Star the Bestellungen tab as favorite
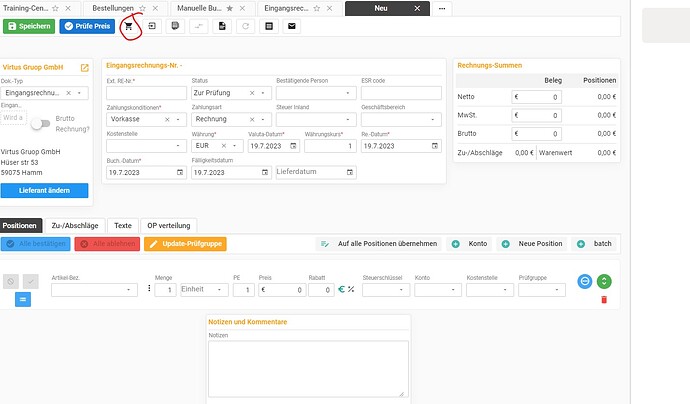 (x=142, y=8)
